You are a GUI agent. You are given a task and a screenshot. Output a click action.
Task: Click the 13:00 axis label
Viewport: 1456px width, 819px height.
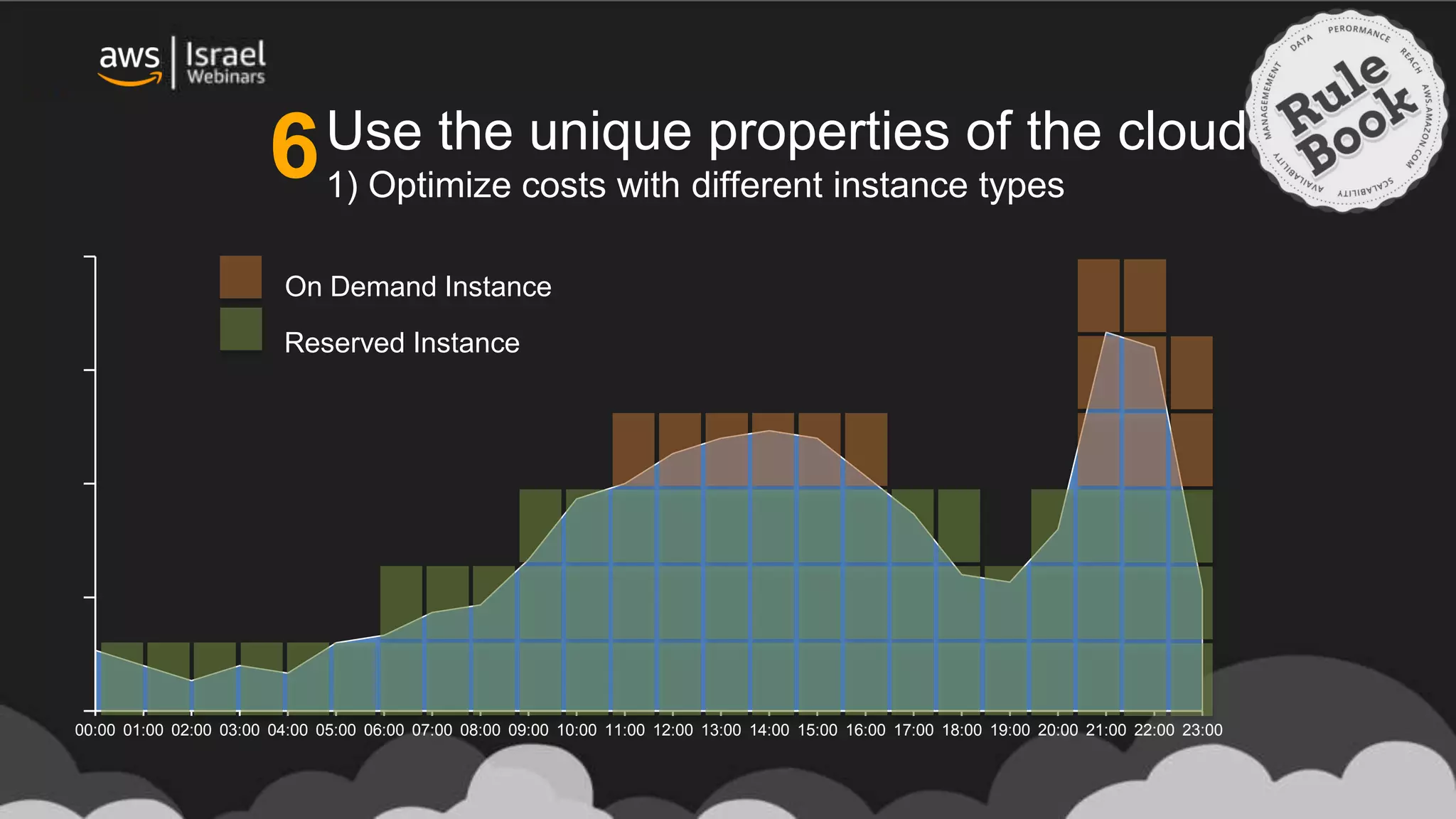click(x=721, y=730)
